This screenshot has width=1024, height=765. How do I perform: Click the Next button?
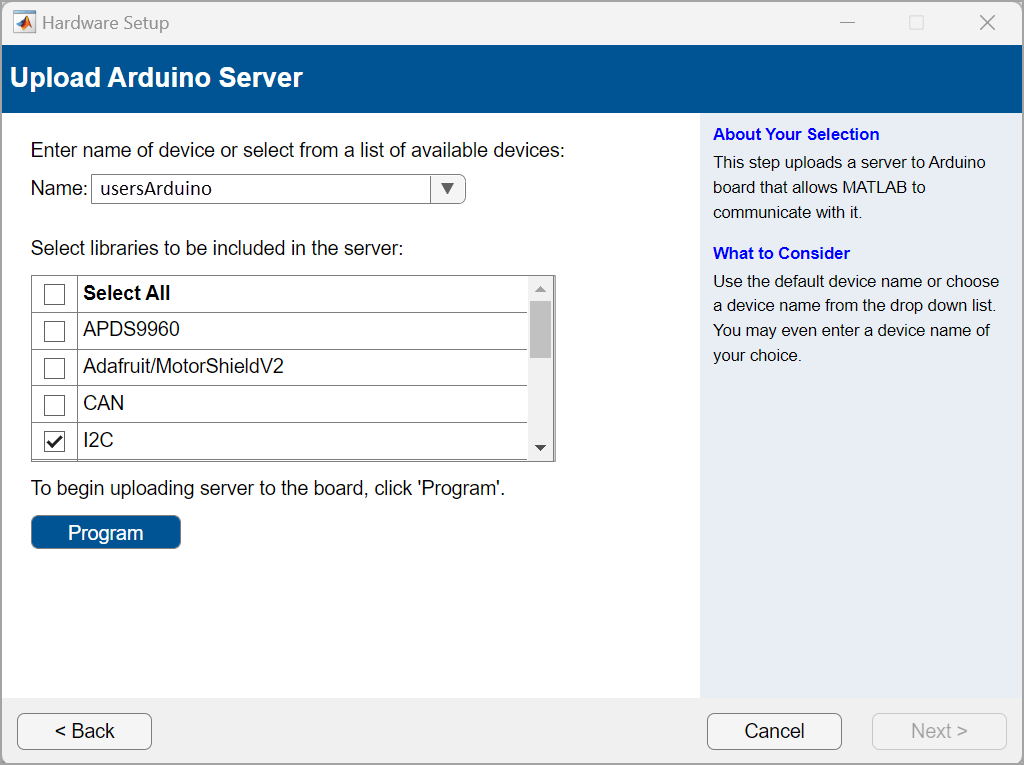939,731
